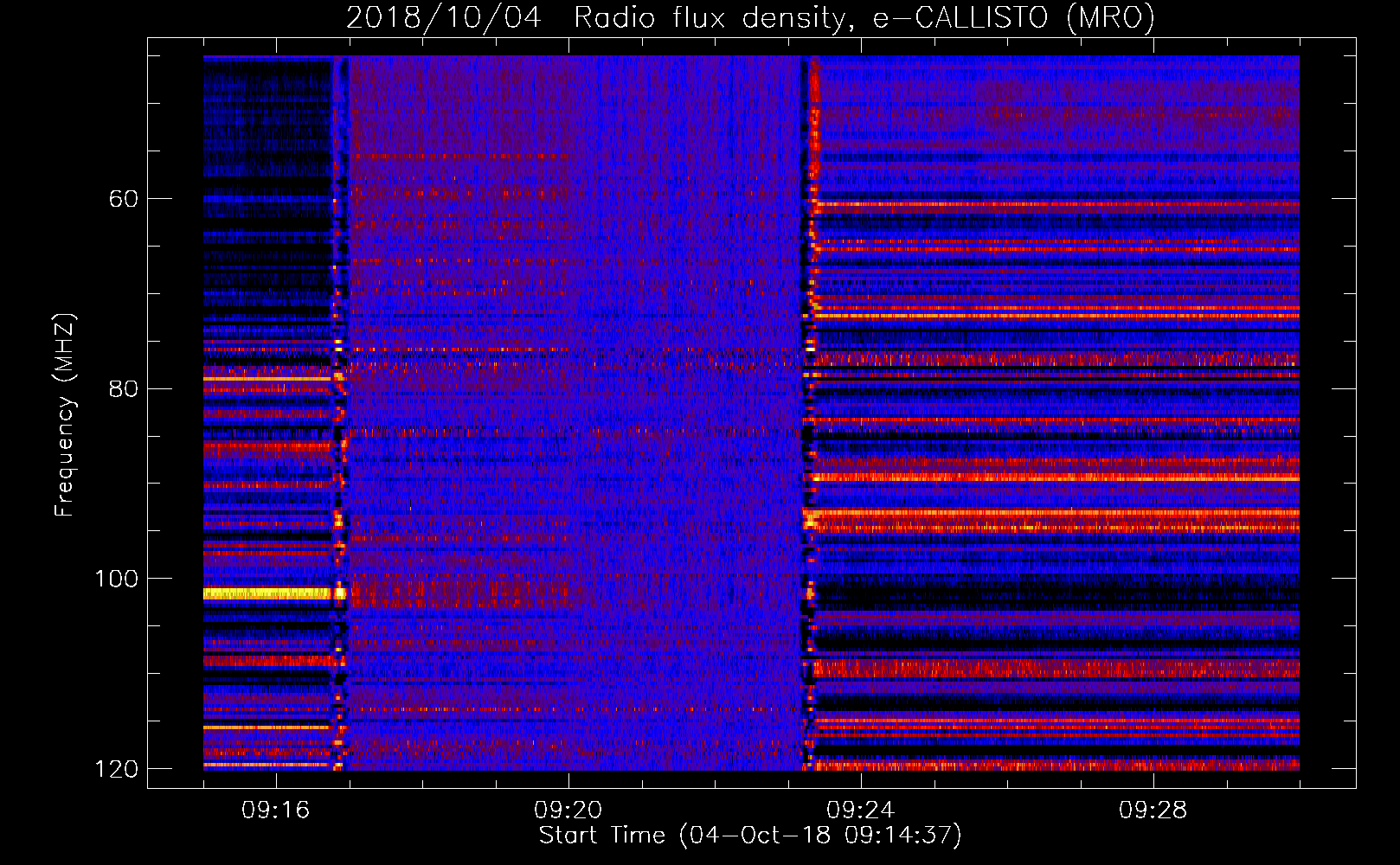The width and height of the screenshot is (1400, 865).
Task: Click the 'Start Time' axis label
Action: (750, 835)
